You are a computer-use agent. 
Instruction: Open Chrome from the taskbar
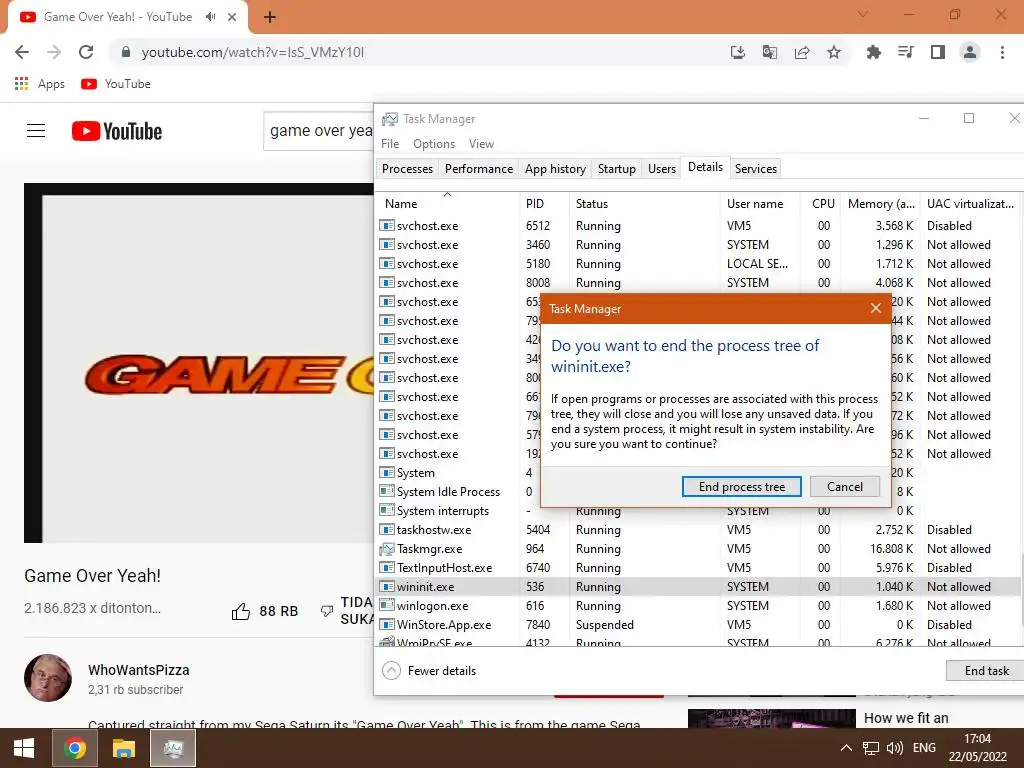pyautogui.click(x=74, y=748)
